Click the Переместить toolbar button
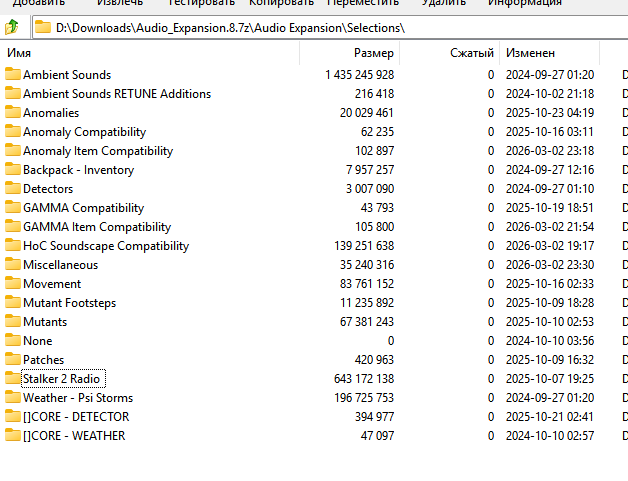The height and width of the screenshot is (481, 628). [363, 3]
